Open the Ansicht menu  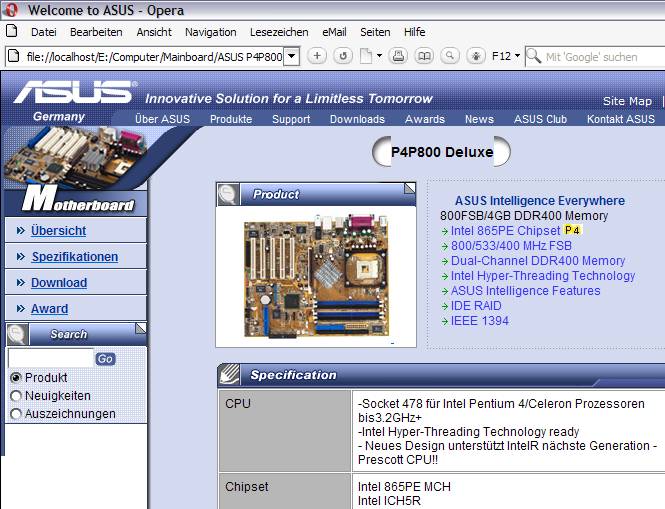[154, 32]
